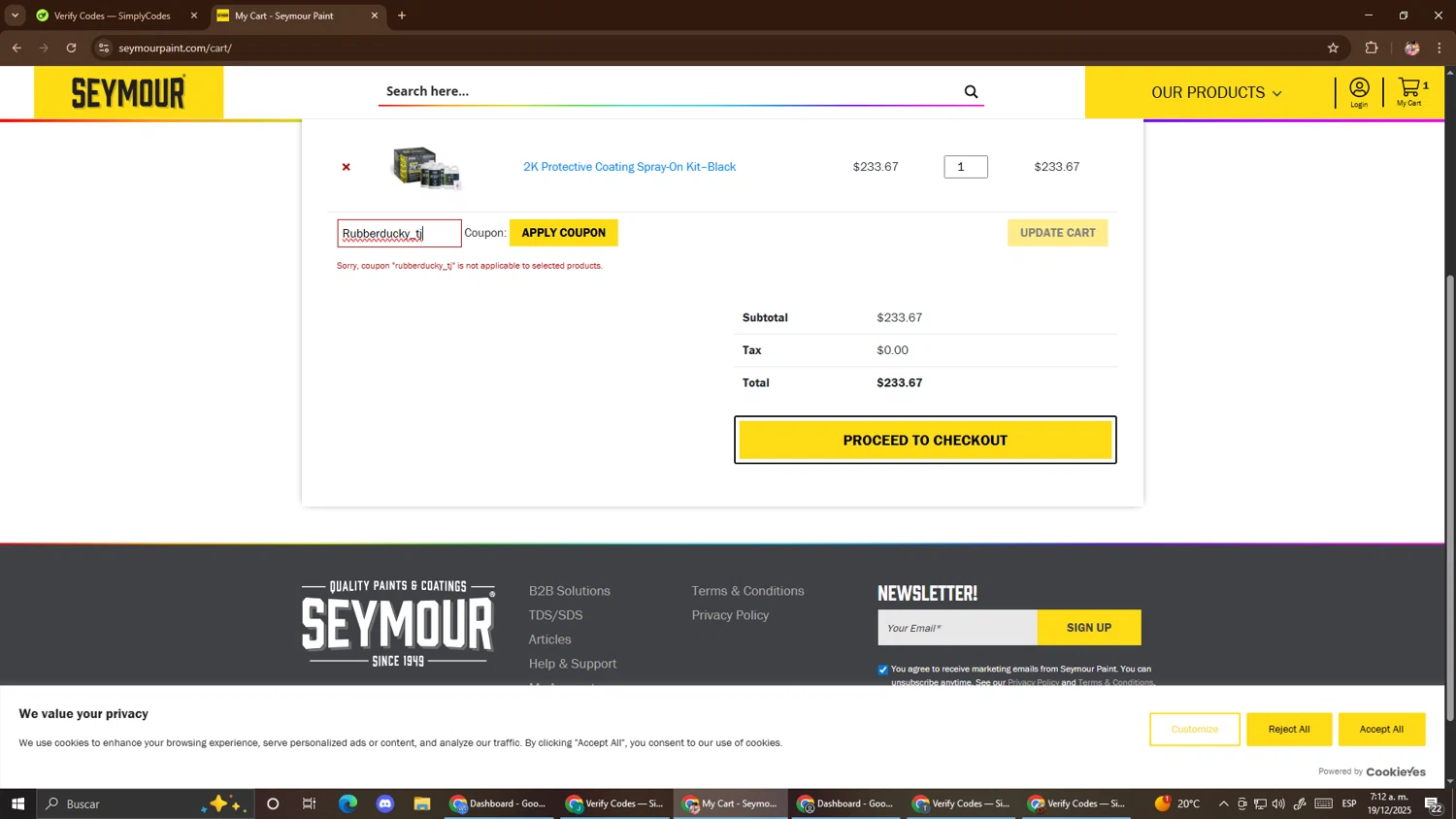Viewport: 1456px width, 819px height.
Task: Switch to Verify Codes — SimplyCodes tab
Action: (x=112, y=16)
